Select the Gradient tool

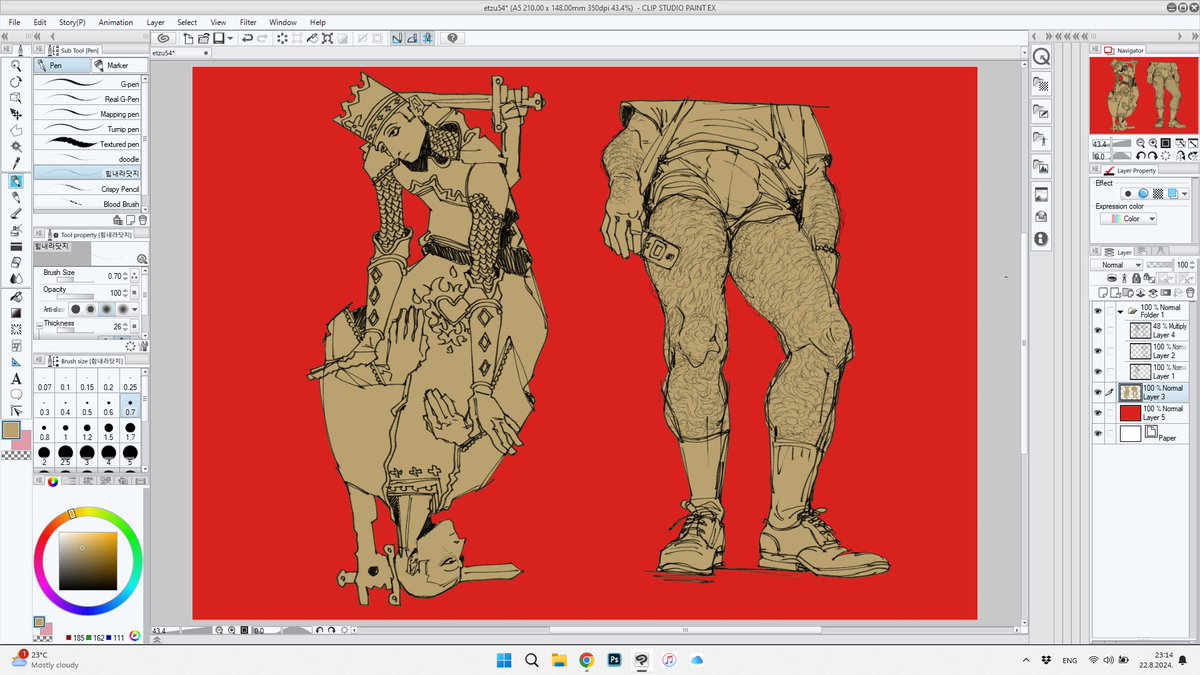point(16,313)
